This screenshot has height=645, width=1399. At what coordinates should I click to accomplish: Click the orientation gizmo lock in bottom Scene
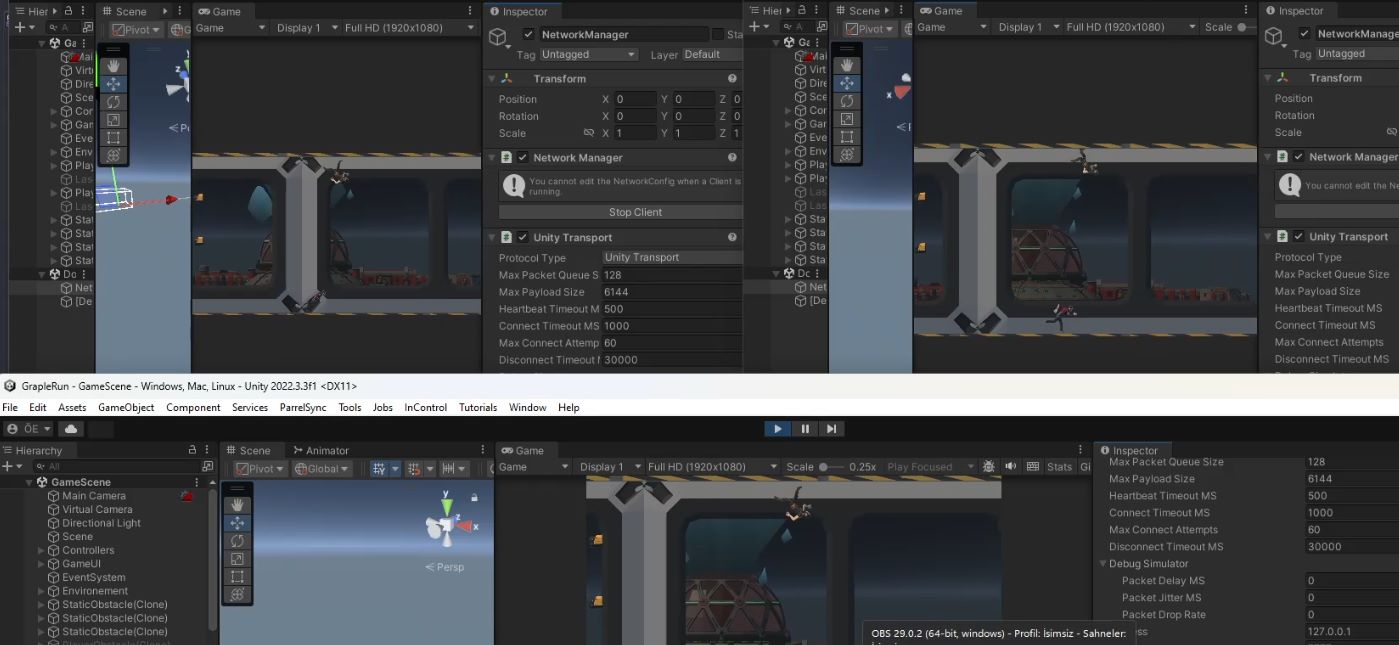click(474, 497)
